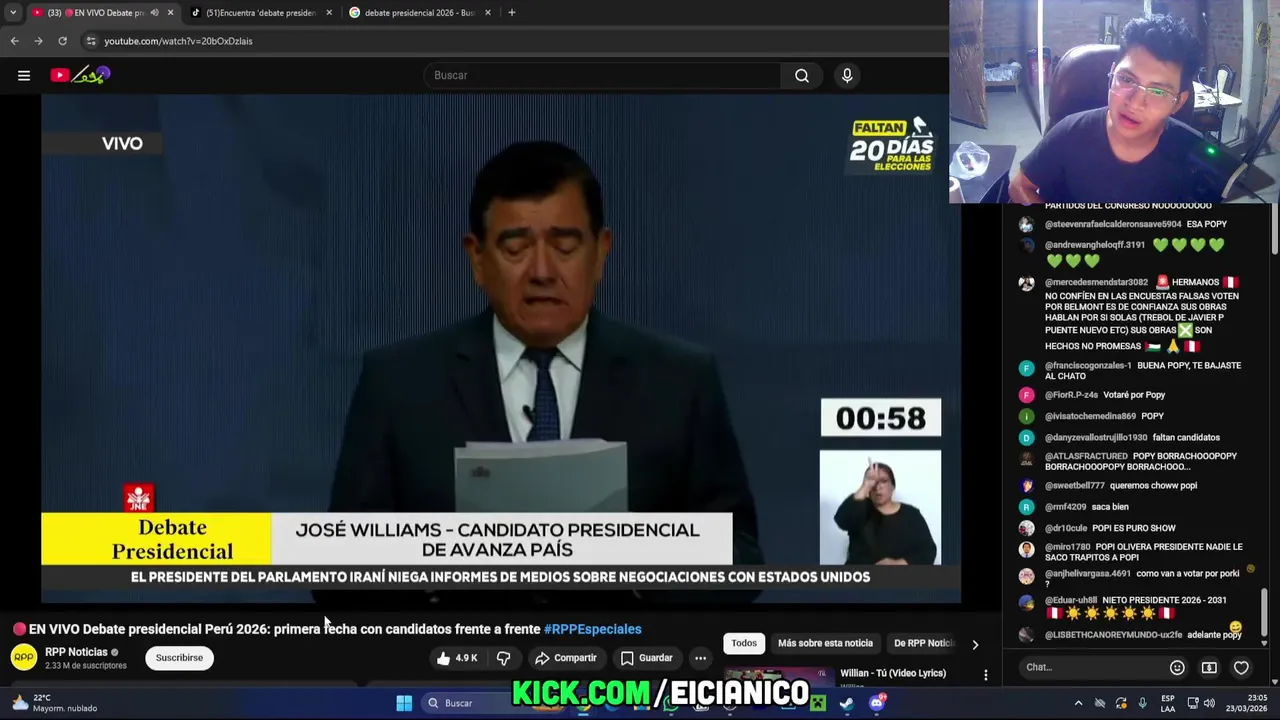The width and height of the screenshot is (1280, 720).
Task: Share the video with Compartir
Action: [566, 658]
